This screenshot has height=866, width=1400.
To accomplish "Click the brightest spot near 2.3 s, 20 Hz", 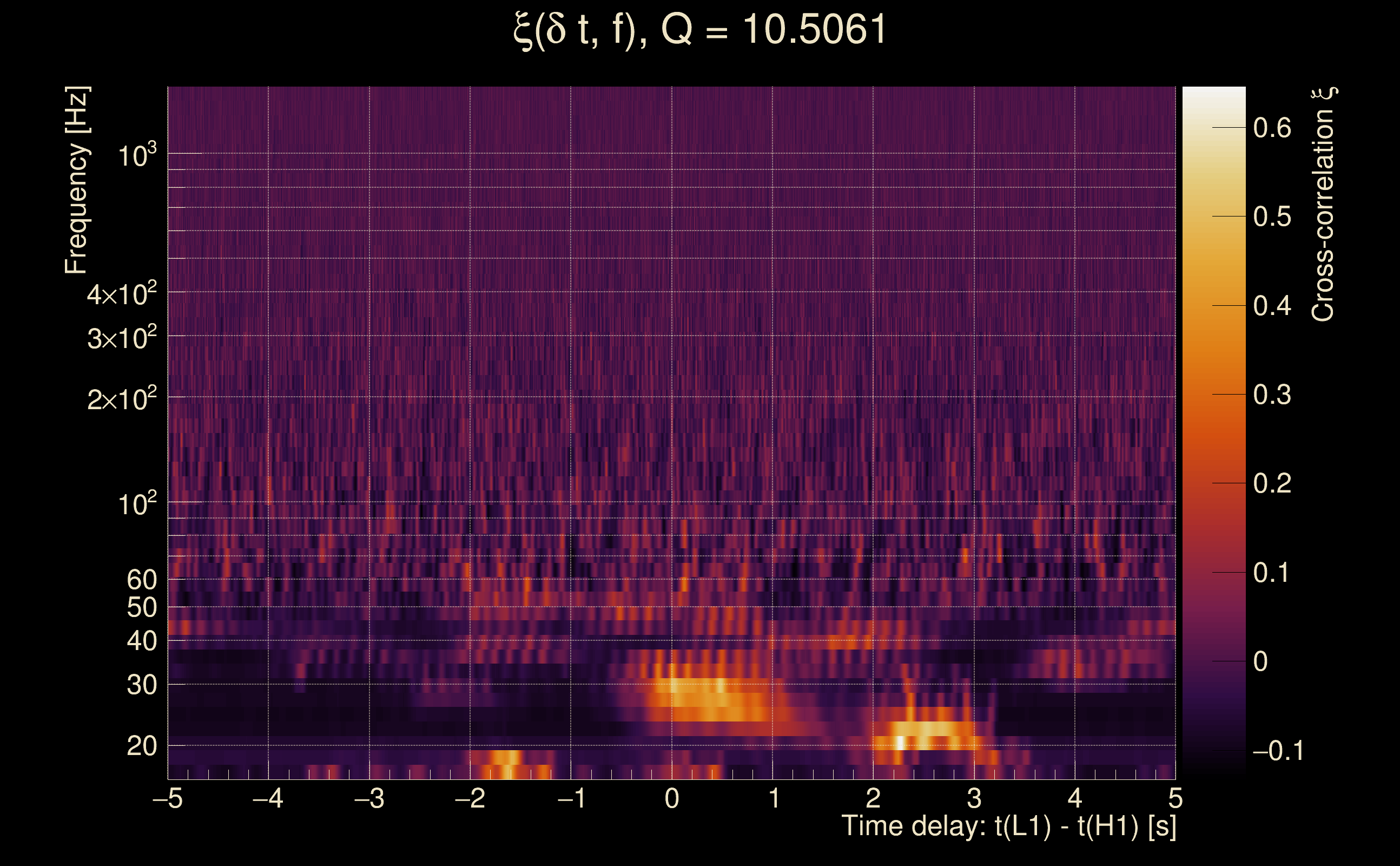I will coord(900,743).
